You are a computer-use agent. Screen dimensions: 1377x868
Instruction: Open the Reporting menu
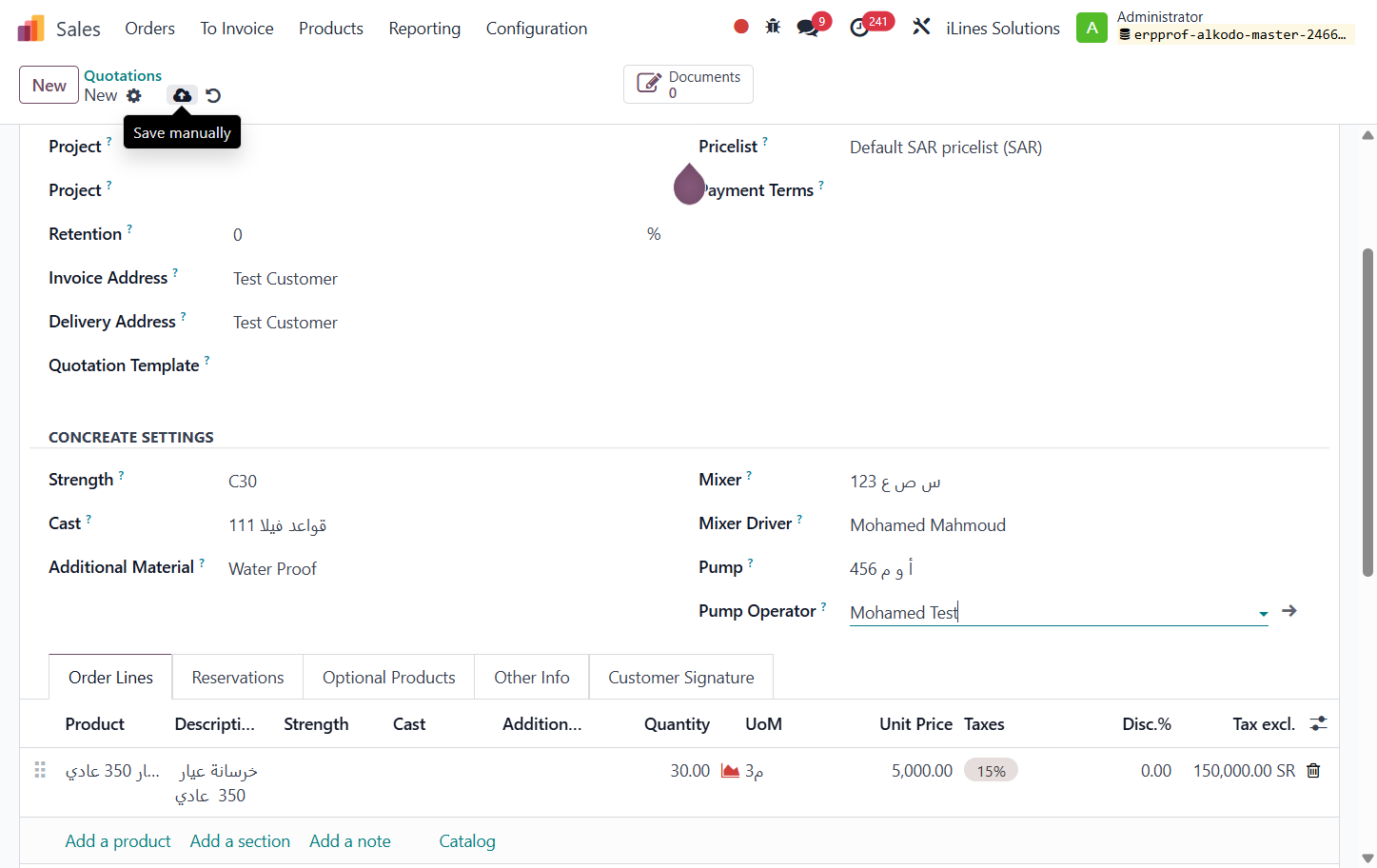click(424, 29)
